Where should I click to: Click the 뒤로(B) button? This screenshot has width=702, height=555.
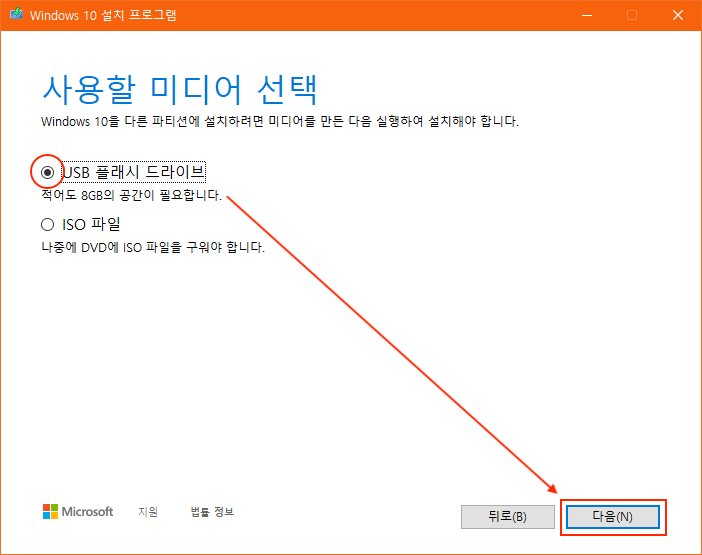pos(508,517)
